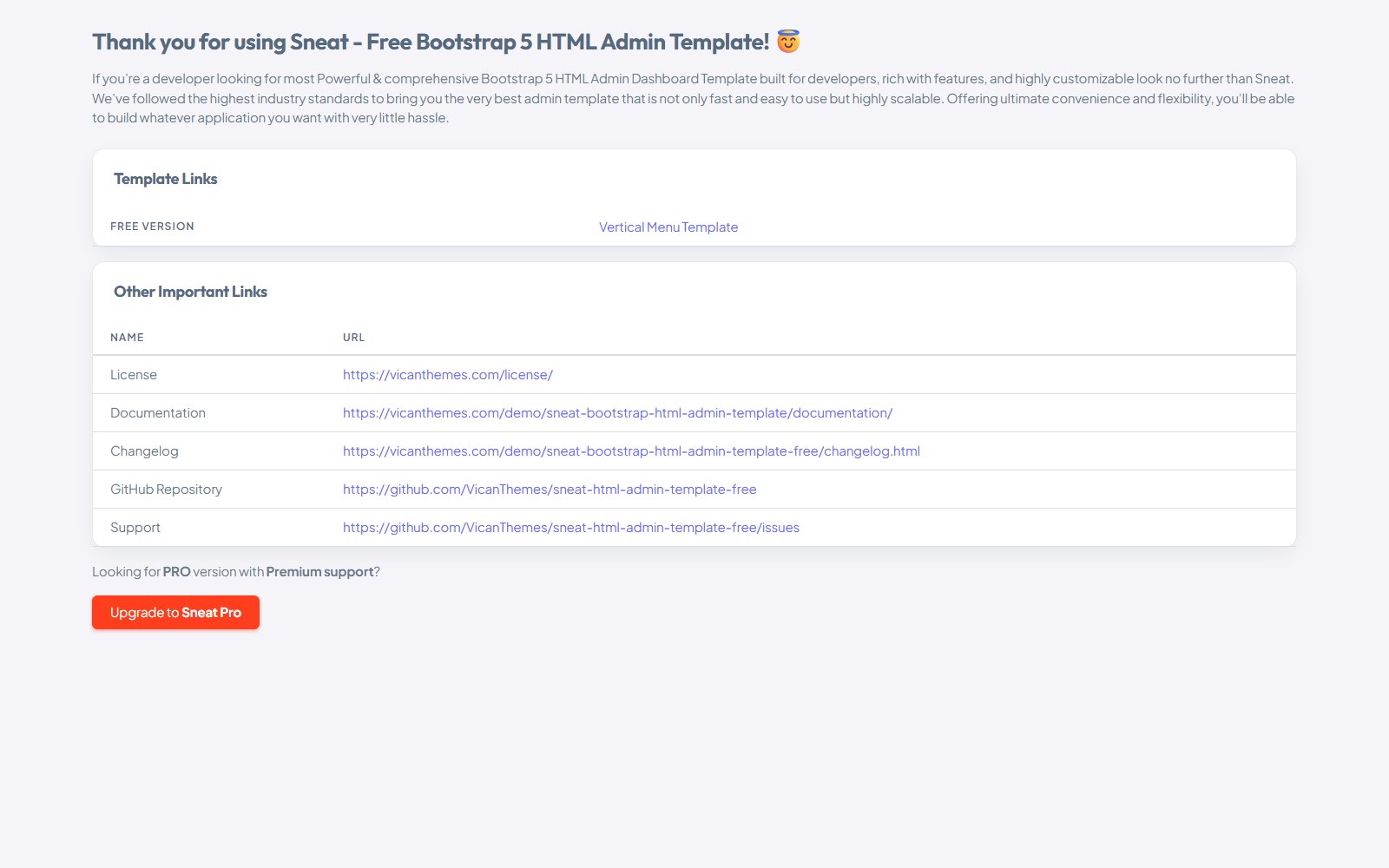The image size is (1389, 868).
Task: Open the GitHub issues support link
Action: point(571,528)
